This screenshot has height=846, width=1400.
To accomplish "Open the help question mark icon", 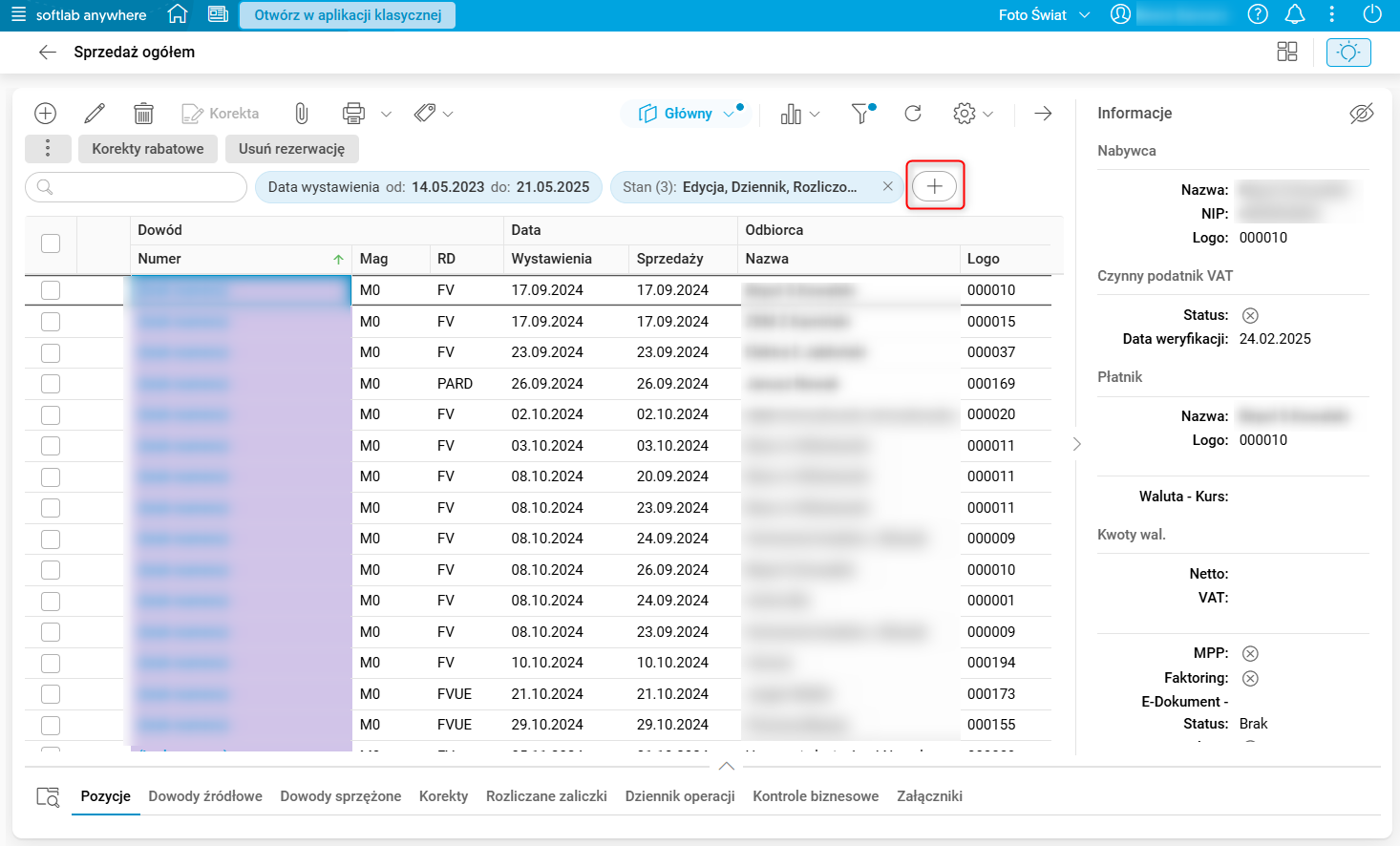I will [1258, 14].
